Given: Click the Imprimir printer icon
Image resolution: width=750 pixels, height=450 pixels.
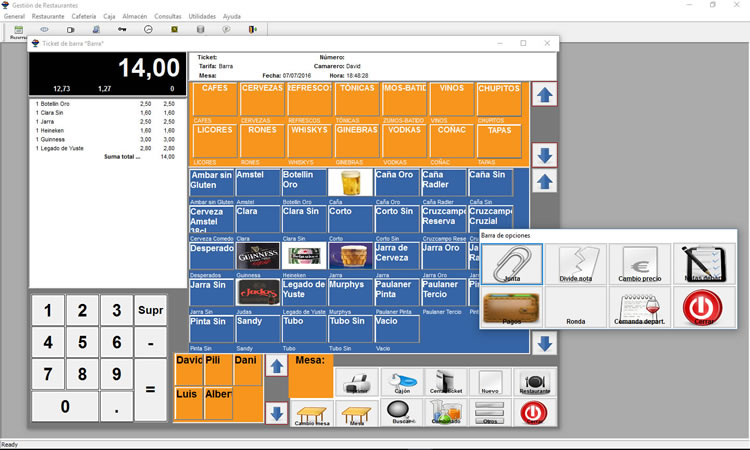Looking at the screenshot, I should coord(357,382).
